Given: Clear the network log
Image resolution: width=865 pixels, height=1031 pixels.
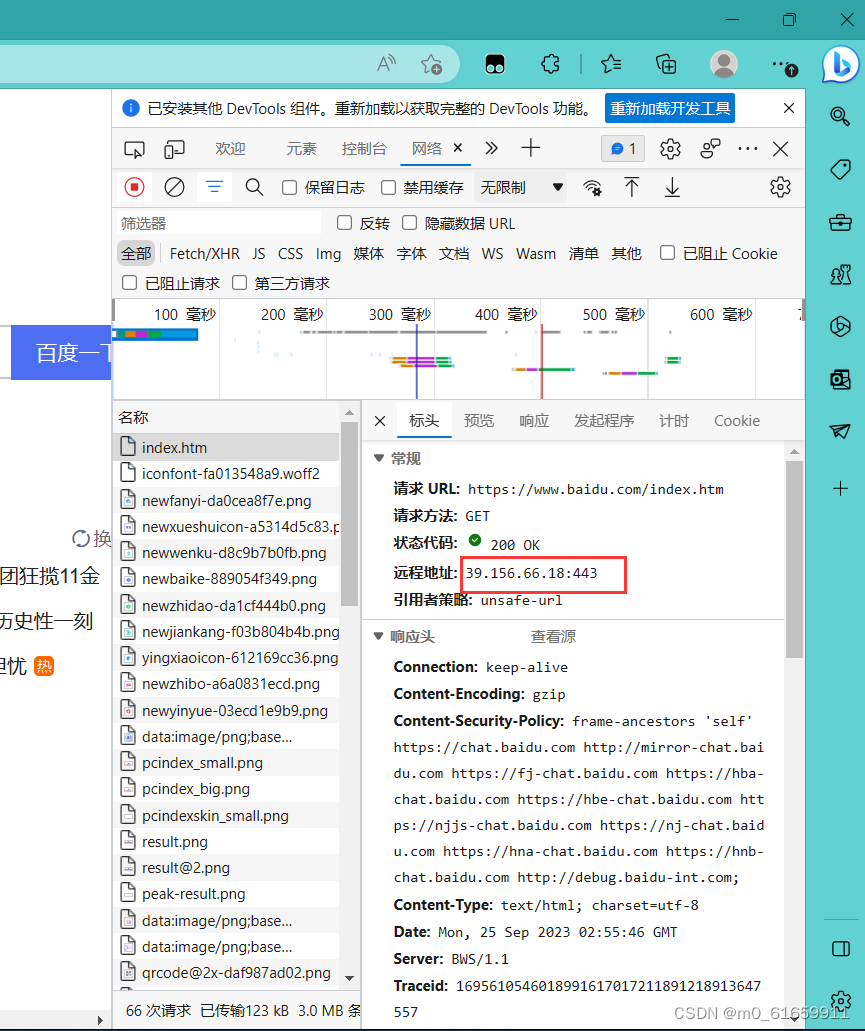Looking at the screenshot, I should [x=174, y=187].
